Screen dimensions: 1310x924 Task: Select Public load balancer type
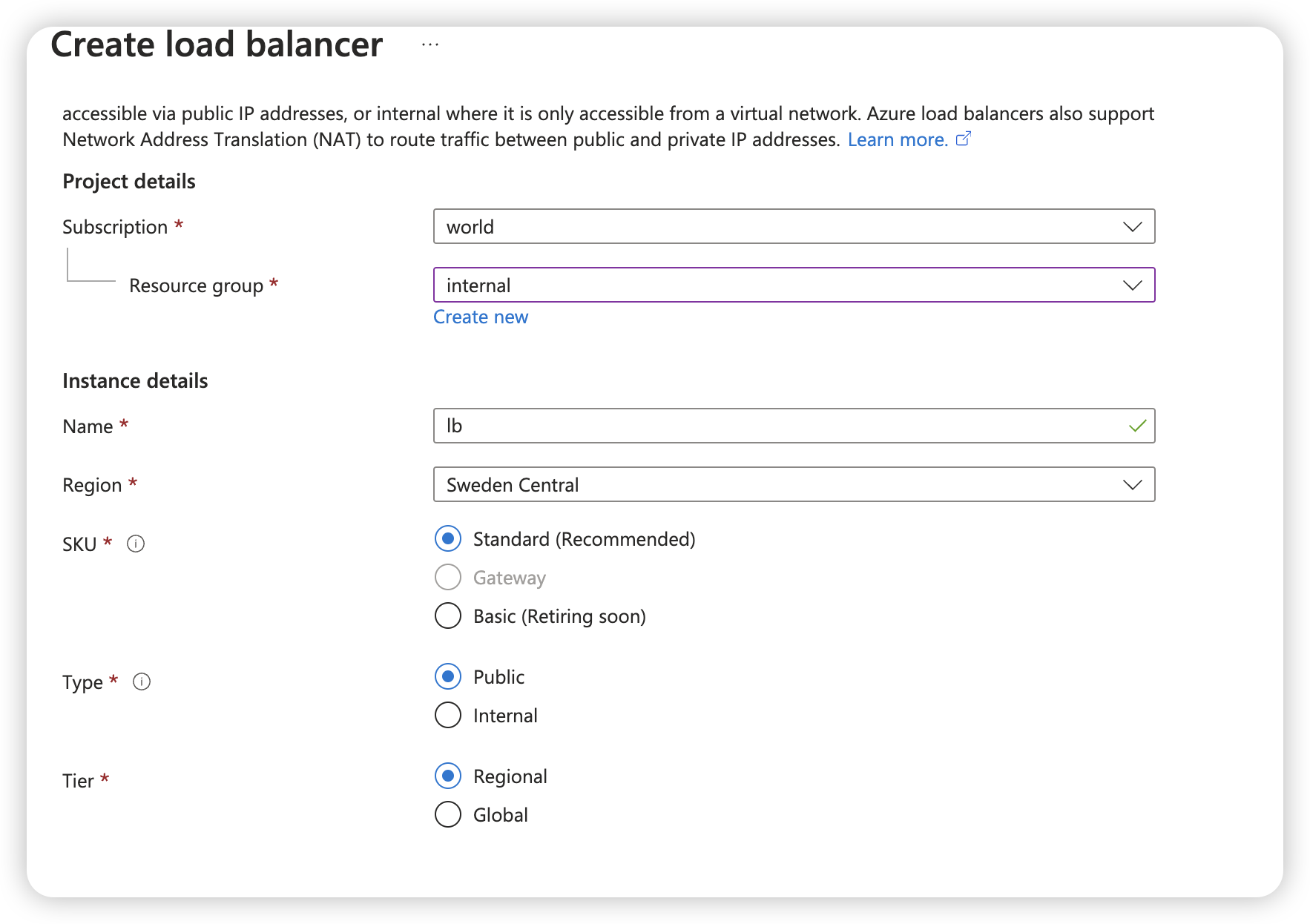448,676
